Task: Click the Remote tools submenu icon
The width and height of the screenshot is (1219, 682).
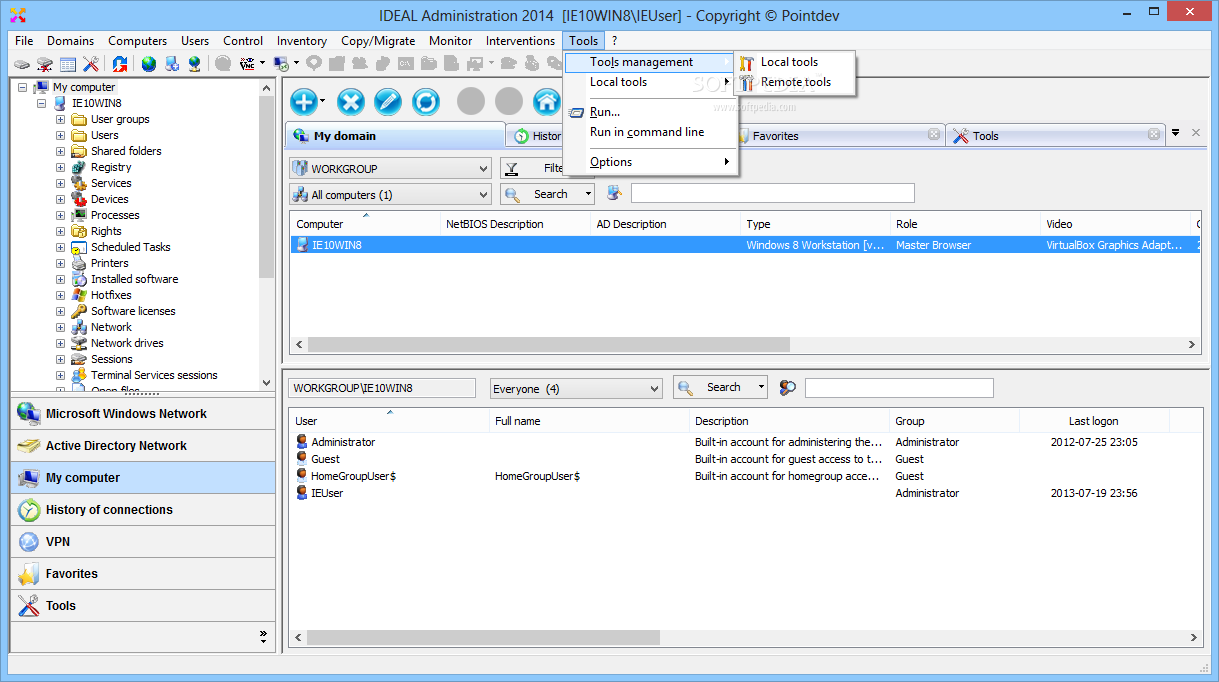Action: coord(747,83)
